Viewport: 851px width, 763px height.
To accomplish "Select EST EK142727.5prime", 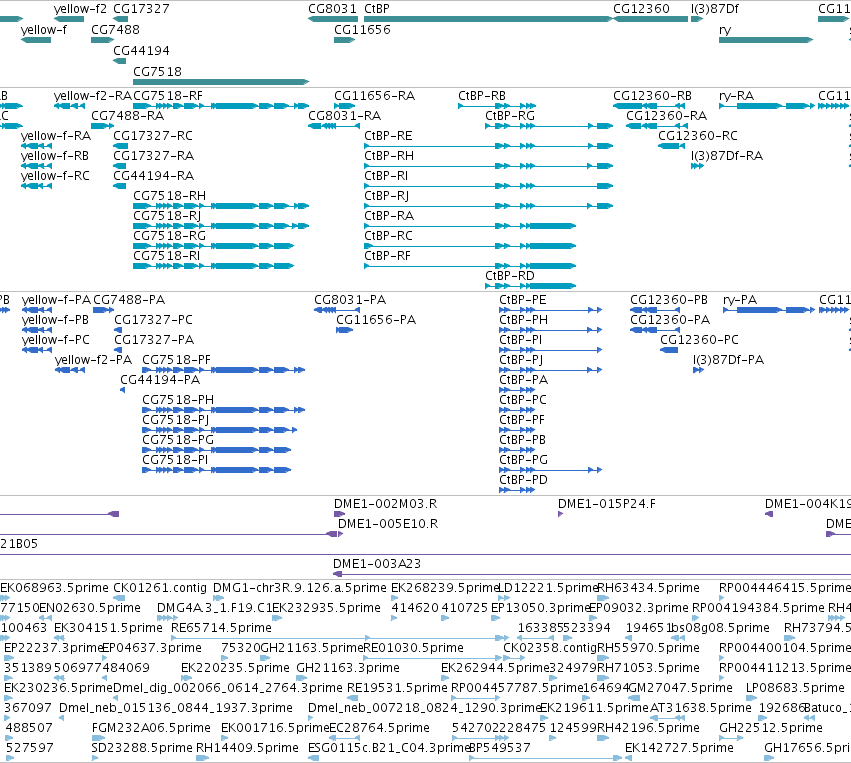I will tap(679, 748).
